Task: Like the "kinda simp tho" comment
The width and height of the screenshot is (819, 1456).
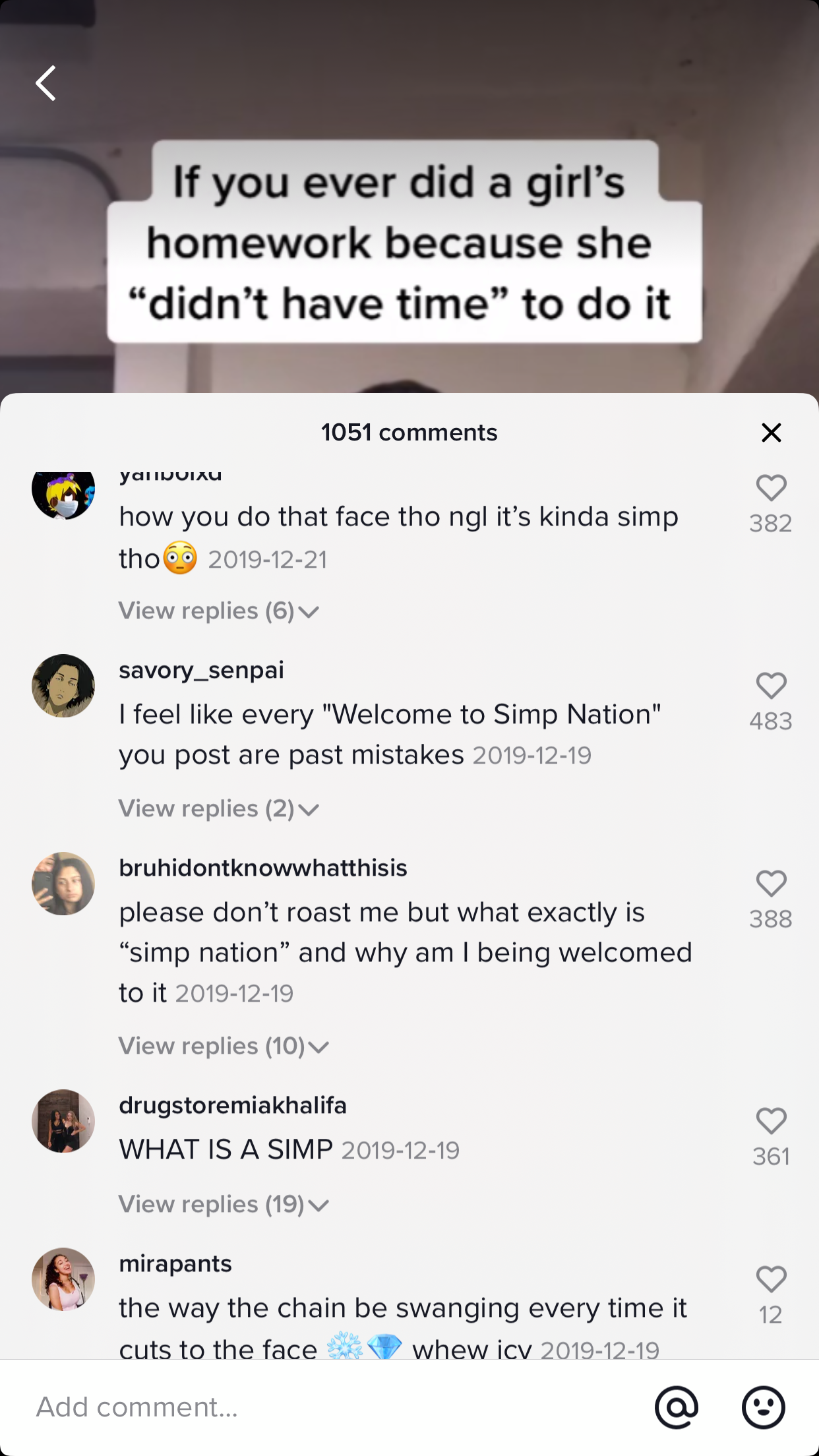Action: click(771, 489)
